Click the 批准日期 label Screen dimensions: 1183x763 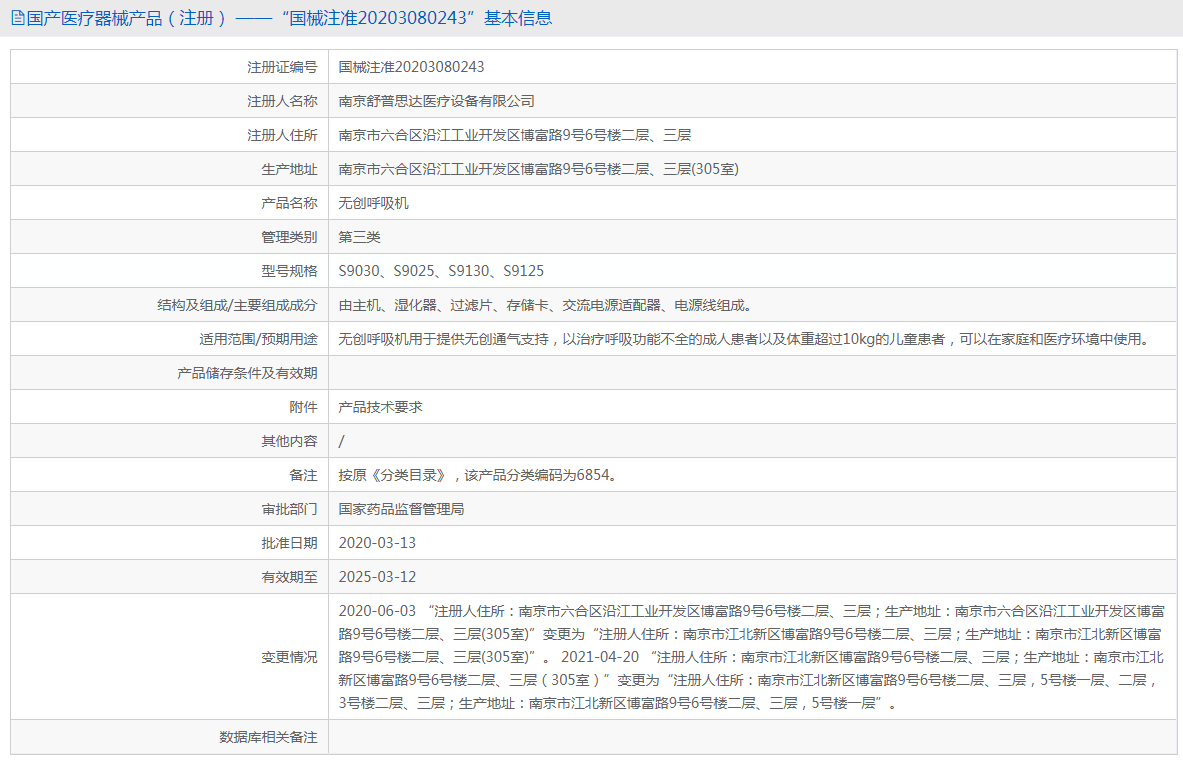pos(289,543)
